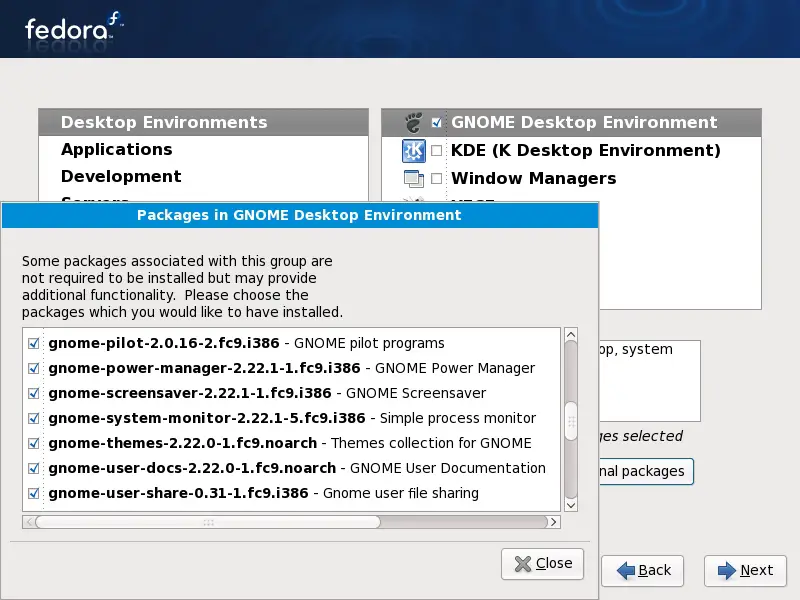Proceed with the Next button
The height and width of the screenshot is (600, 800).
click(745, 570)
